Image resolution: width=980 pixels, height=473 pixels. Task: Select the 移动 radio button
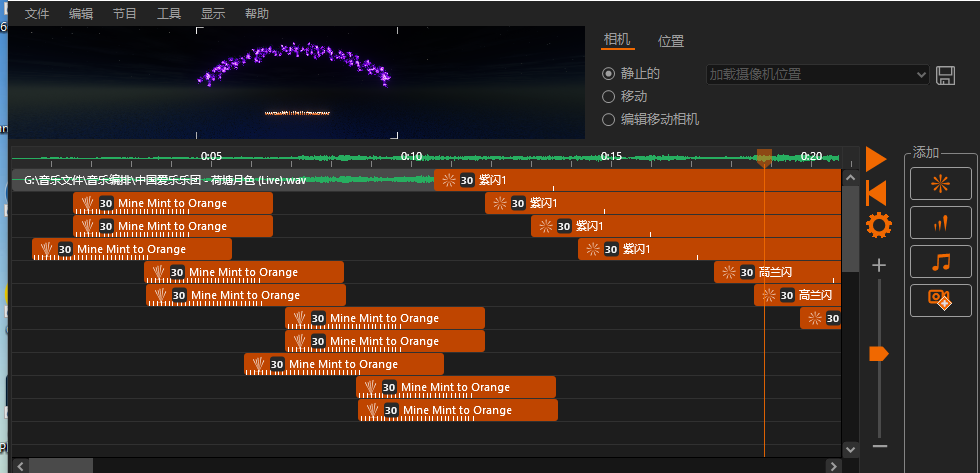(608, 97)
